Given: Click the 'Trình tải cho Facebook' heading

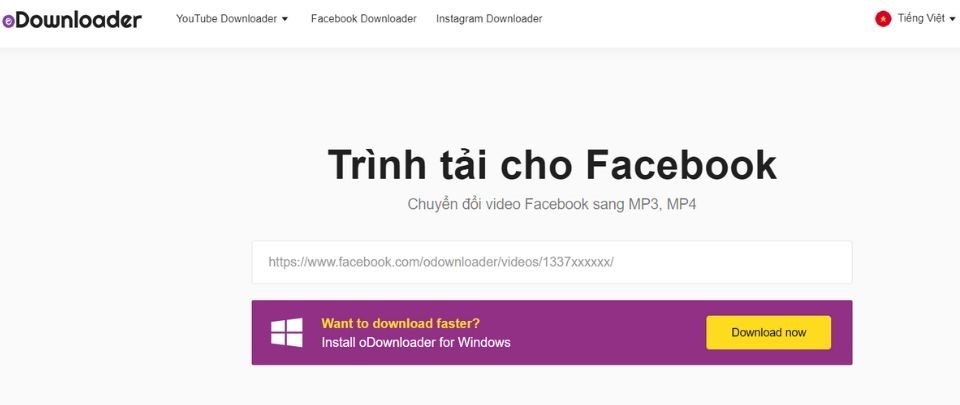Looking at the screenshot, I should click(552, 165).
